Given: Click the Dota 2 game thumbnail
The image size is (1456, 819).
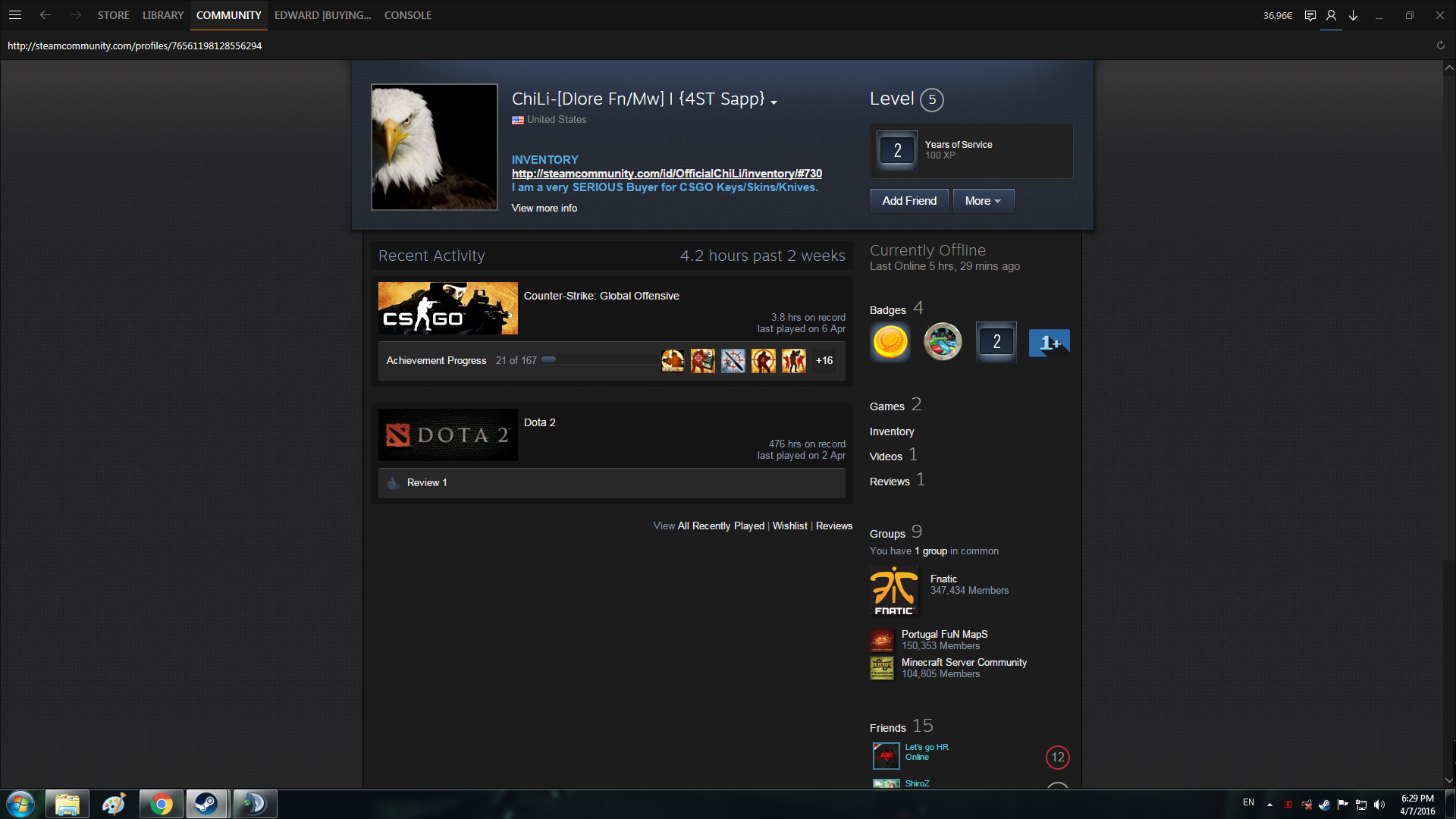Looking at the screenshot, I should (x=447, y=435).
